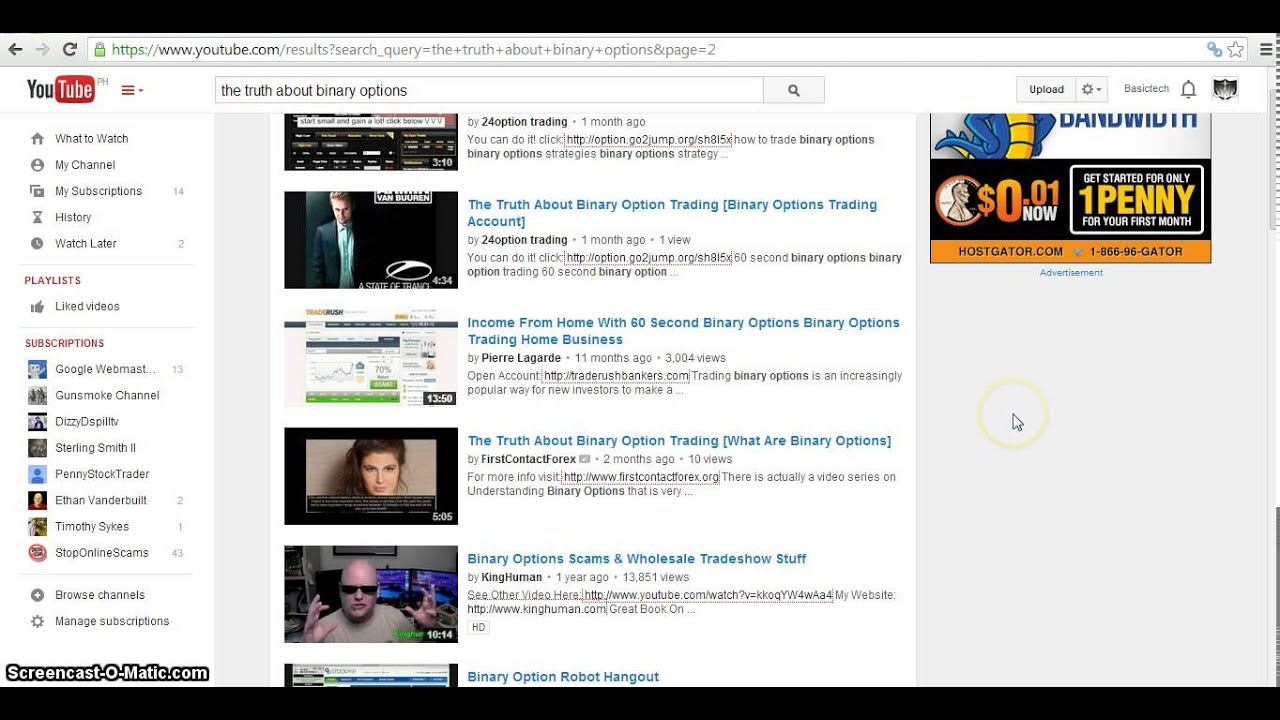Screen dimensions: 1280x720
Task: Open KingHuman channel link
Action: pyautogui.click(x=511, y=578)
